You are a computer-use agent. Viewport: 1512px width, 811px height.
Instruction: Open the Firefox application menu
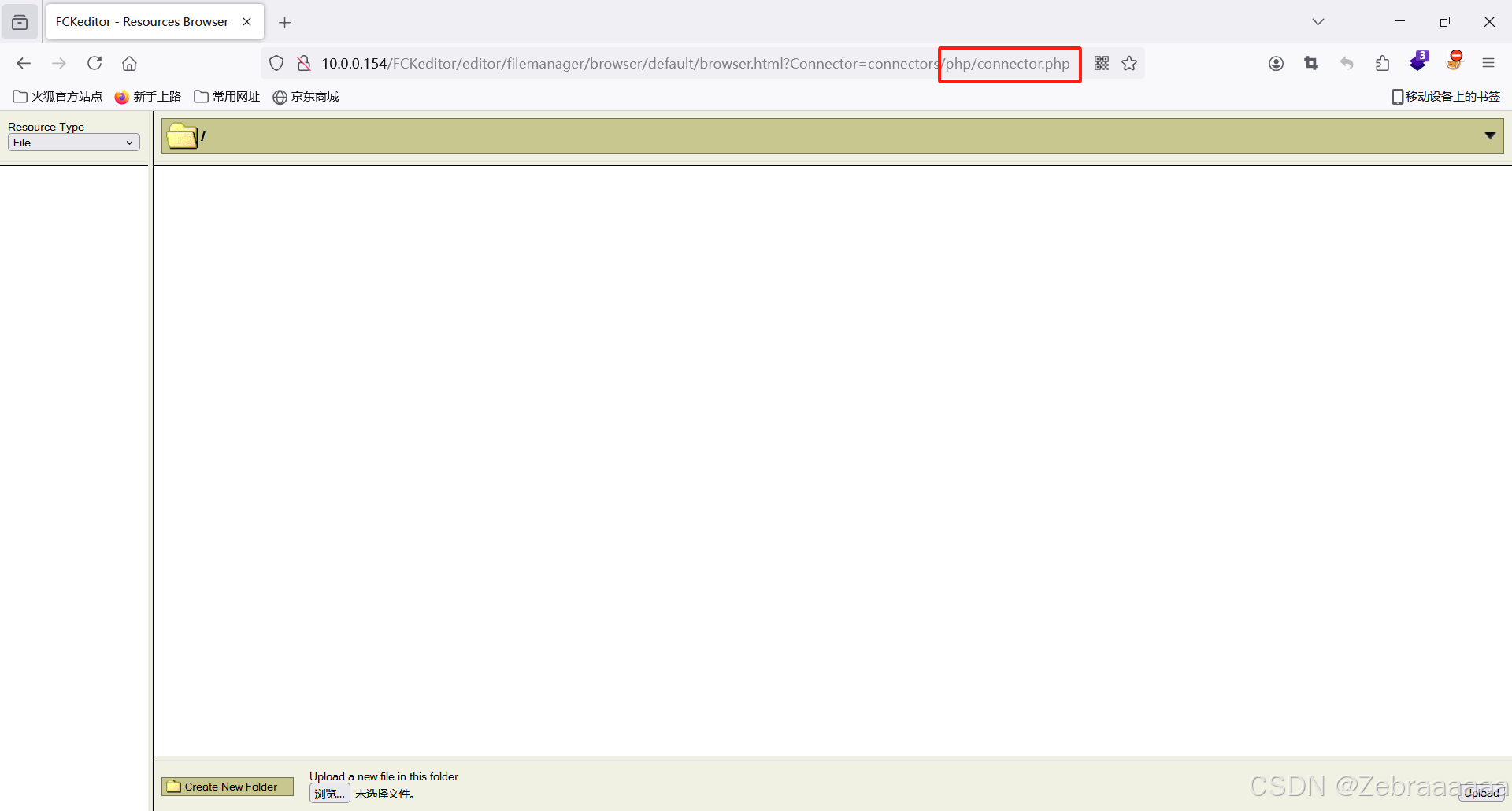pos(1488,63)
